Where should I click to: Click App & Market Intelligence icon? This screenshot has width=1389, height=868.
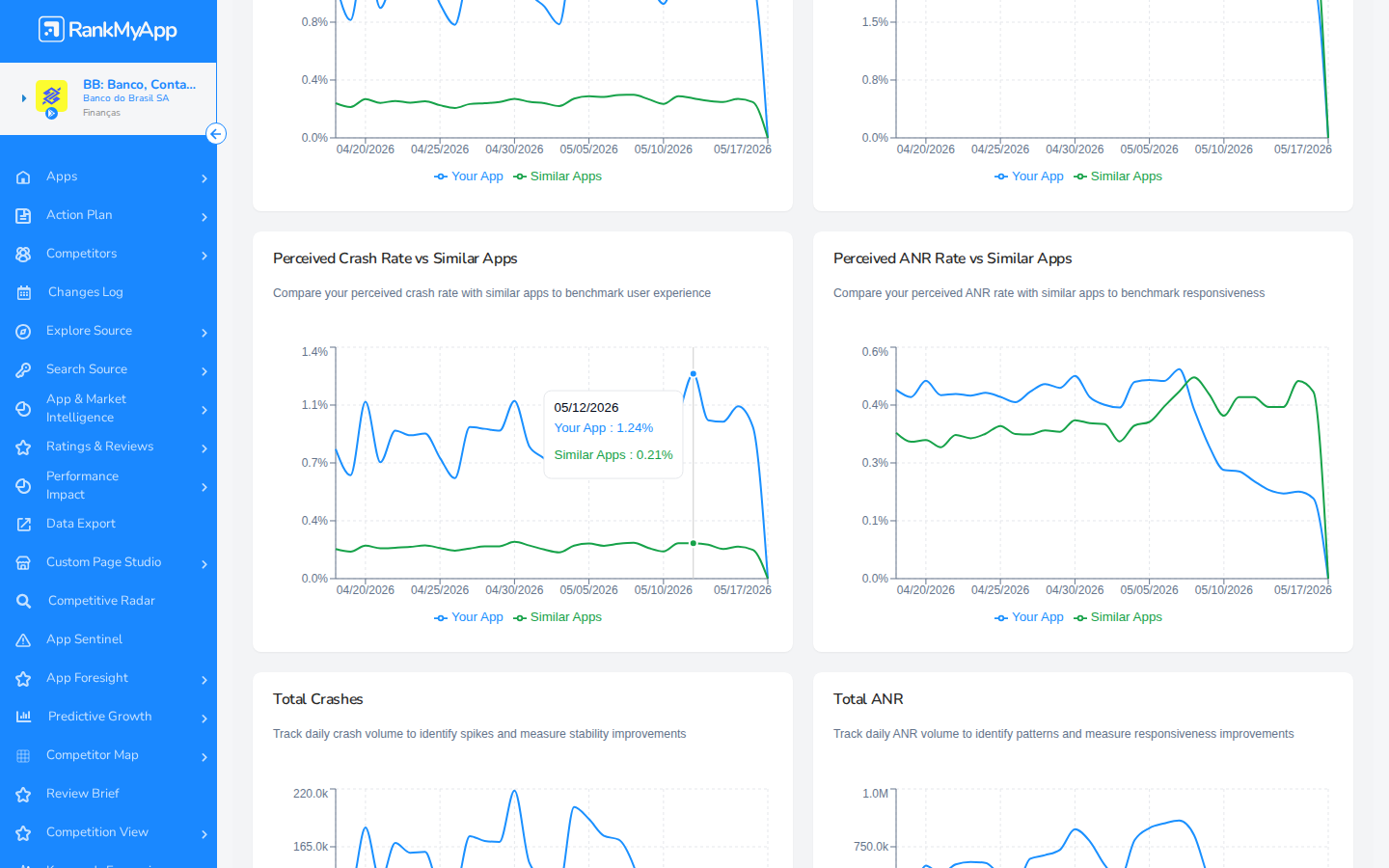[x=23, y=409]
